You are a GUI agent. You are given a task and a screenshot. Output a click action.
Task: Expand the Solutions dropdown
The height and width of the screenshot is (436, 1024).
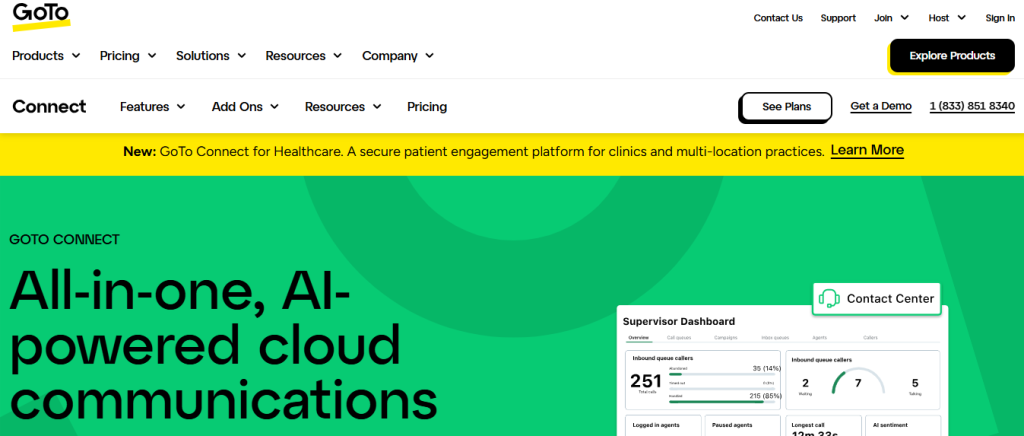211,56
